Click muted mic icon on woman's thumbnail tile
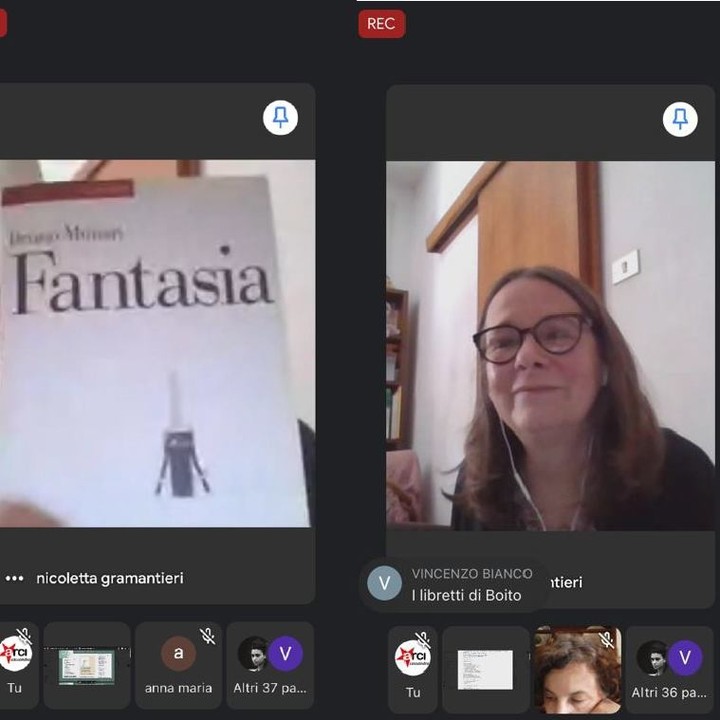 tap(607, 640)
